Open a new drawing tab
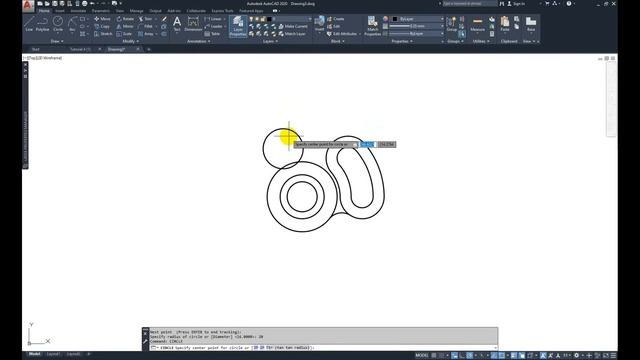Viewport: 640px width, 360px height. pyautogui.click(x=149, y=49)
